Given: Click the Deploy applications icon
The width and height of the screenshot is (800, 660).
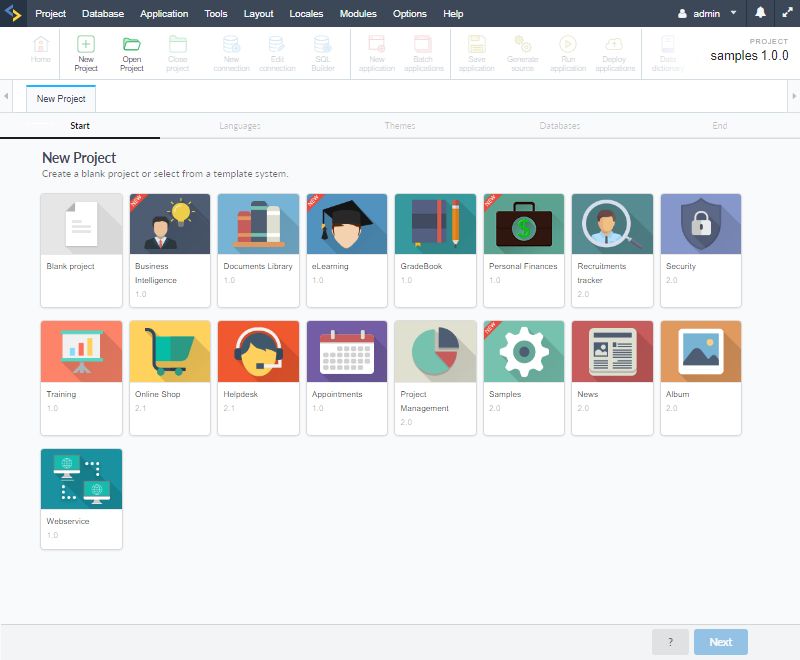Looking at the screenshot, I should tap(614, 52).
